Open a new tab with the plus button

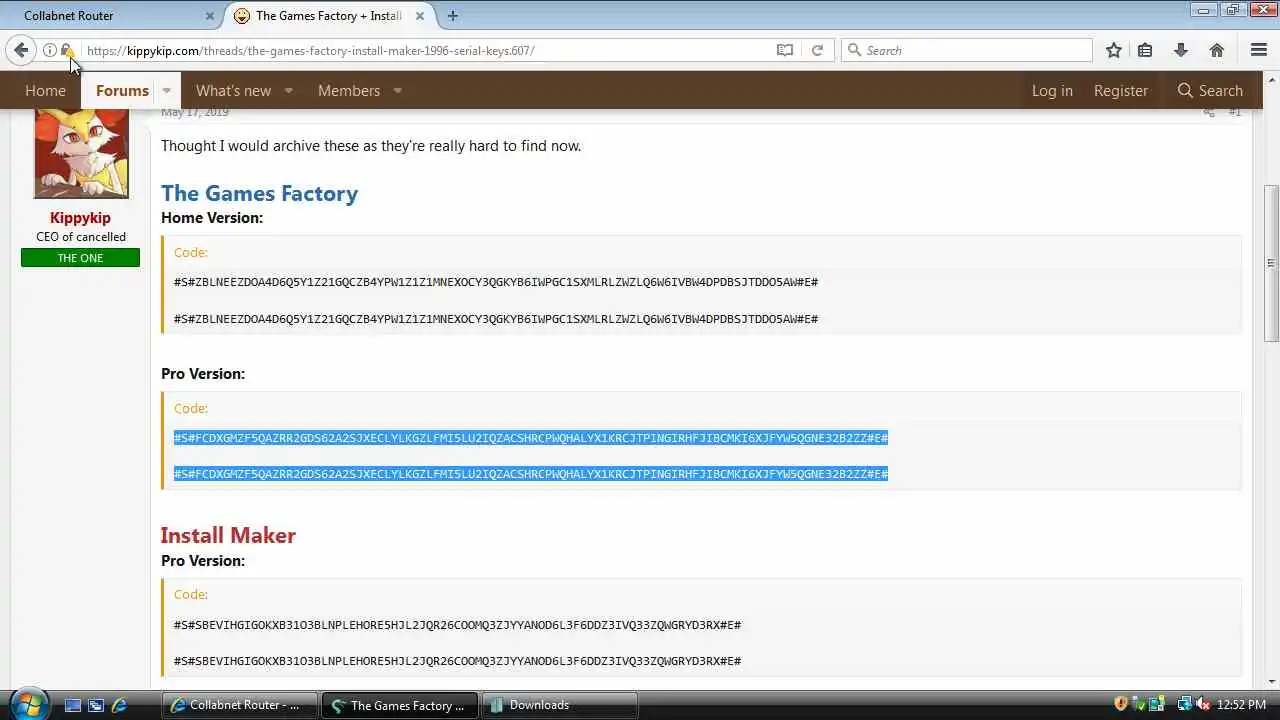[x=453, y=16]
